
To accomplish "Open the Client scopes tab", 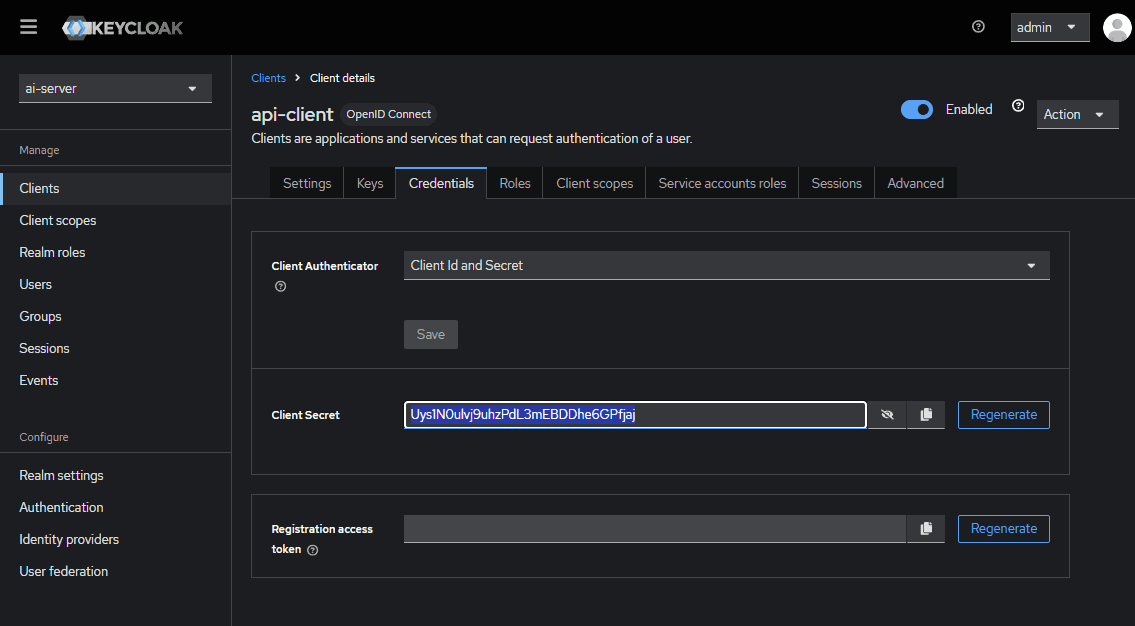I will (594, 183).
